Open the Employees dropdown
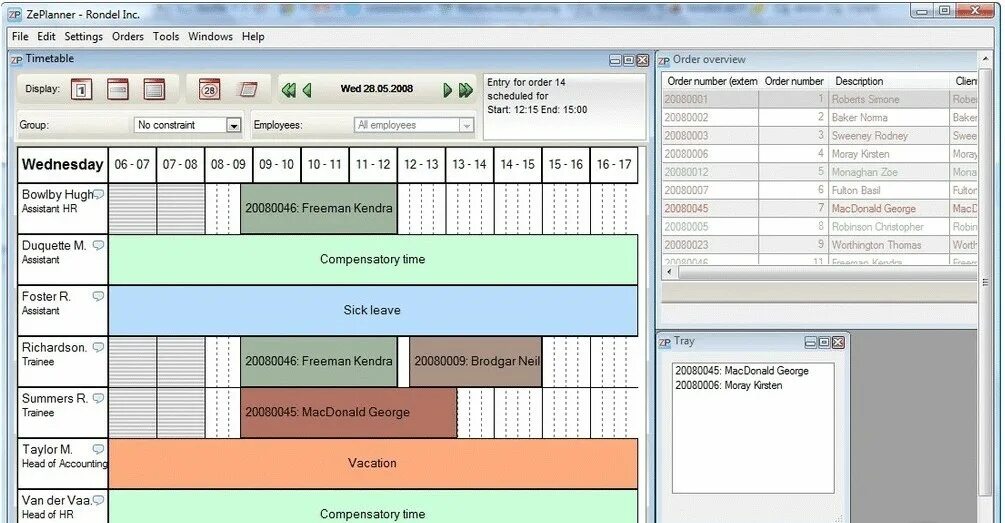Screen dimensions: 1005x523 point(467,126)
